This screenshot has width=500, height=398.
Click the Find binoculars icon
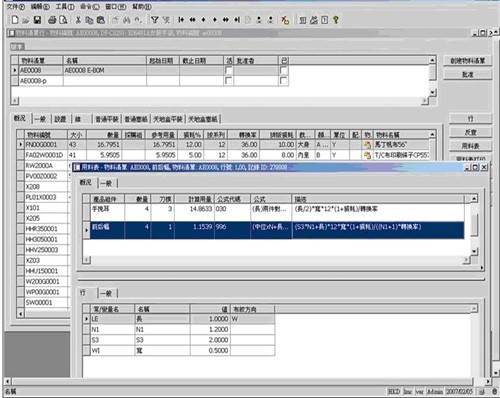(127, 20)
